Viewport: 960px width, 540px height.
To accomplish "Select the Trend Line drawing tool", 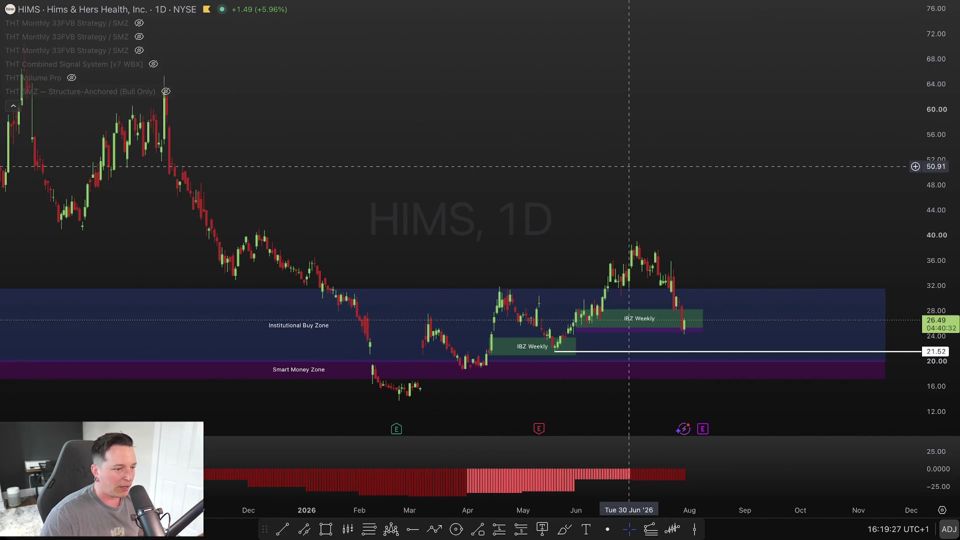I will click(x=282, y=529).
